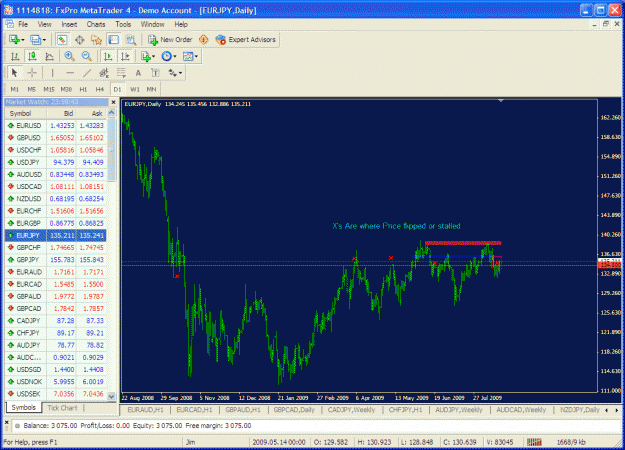Switch to the GBPCAD,Daily chart tab
Screen dimensions: 625x450
click(x=294, y=410)
